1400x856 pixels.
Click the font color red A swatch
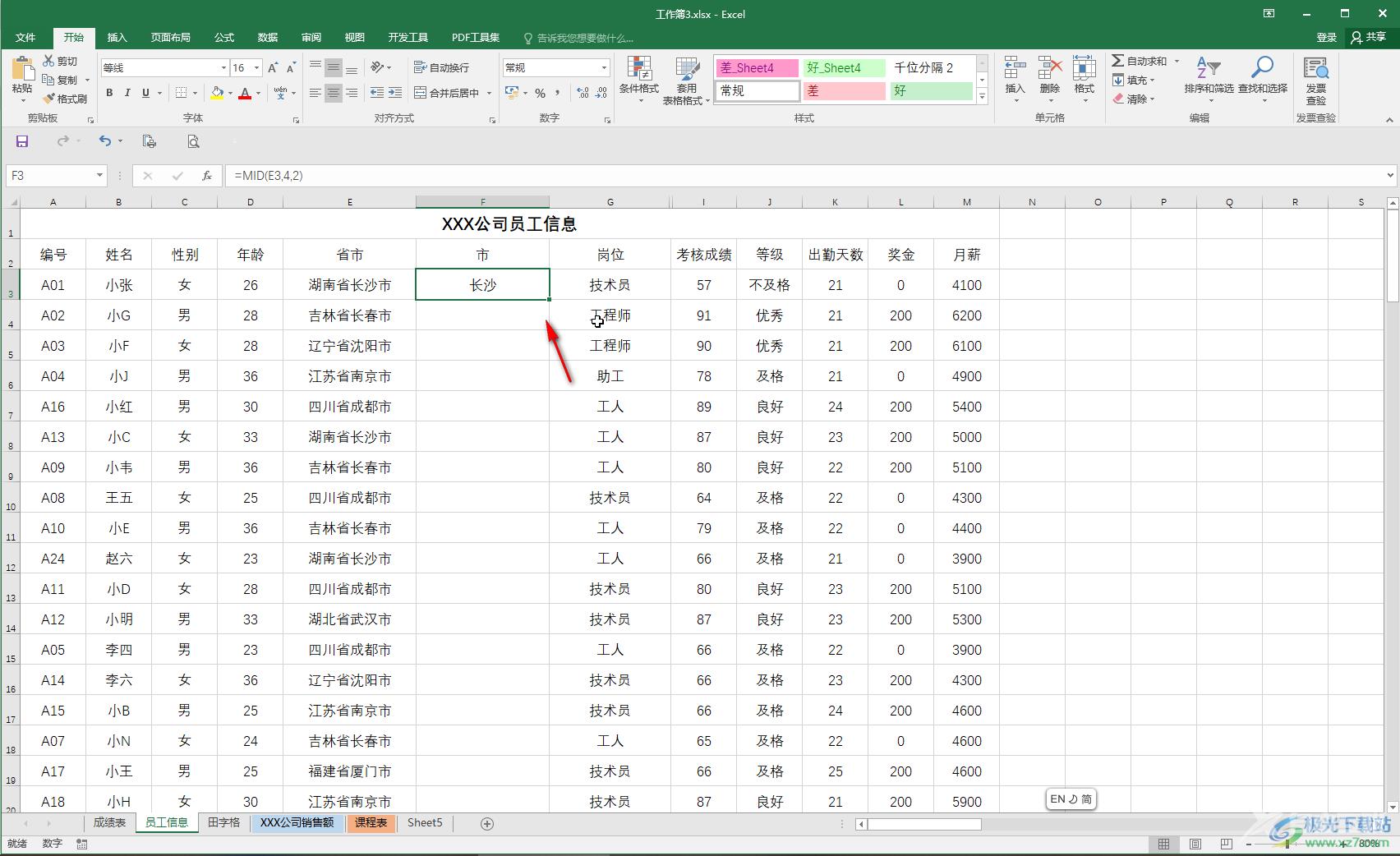pos(244,94)
